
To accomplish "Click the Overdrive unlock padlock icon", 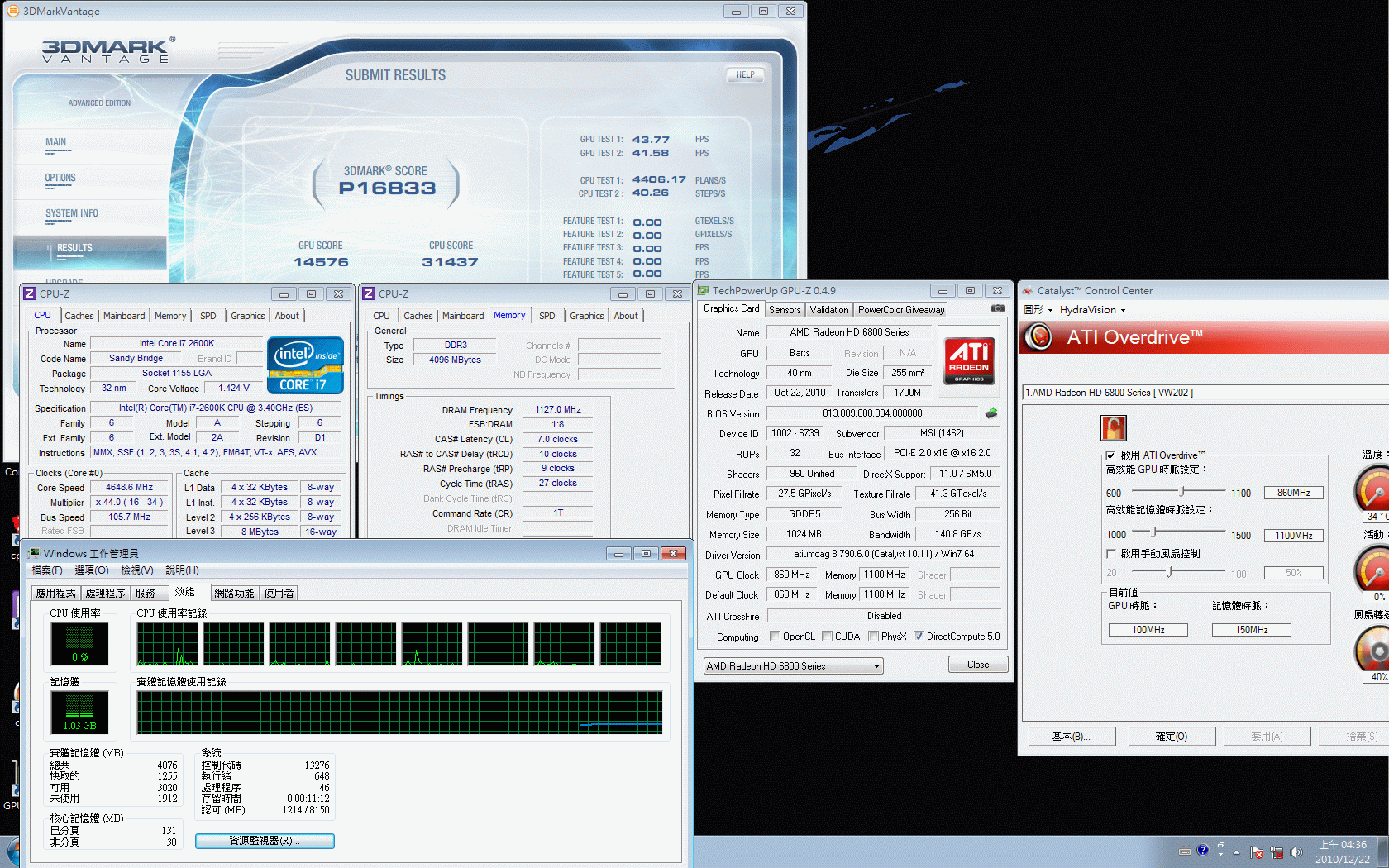I will (1114, 427).
